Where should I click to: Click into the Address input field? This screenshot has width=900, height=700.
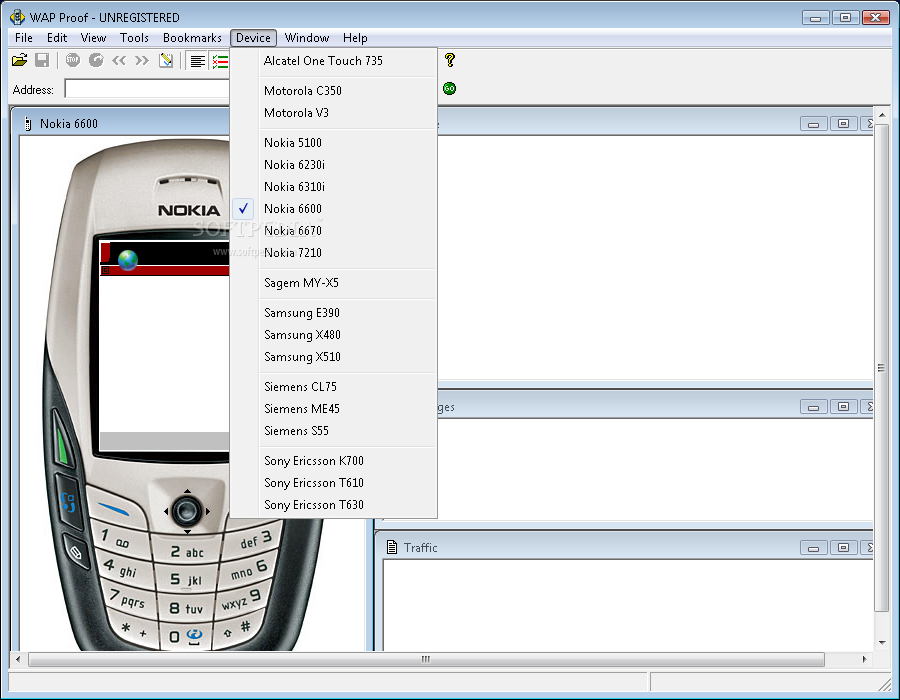[x=148, y=89]
